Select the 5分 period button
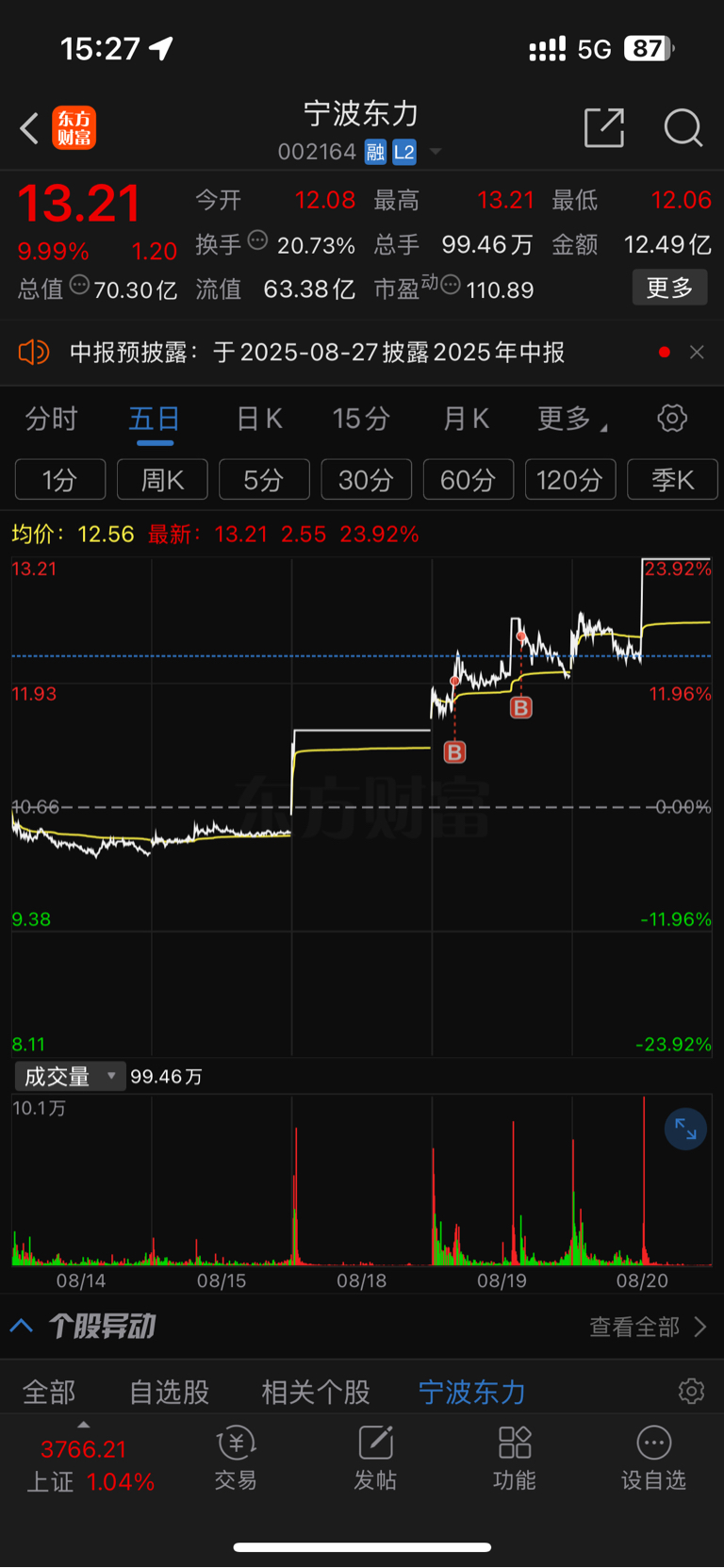 264,480
